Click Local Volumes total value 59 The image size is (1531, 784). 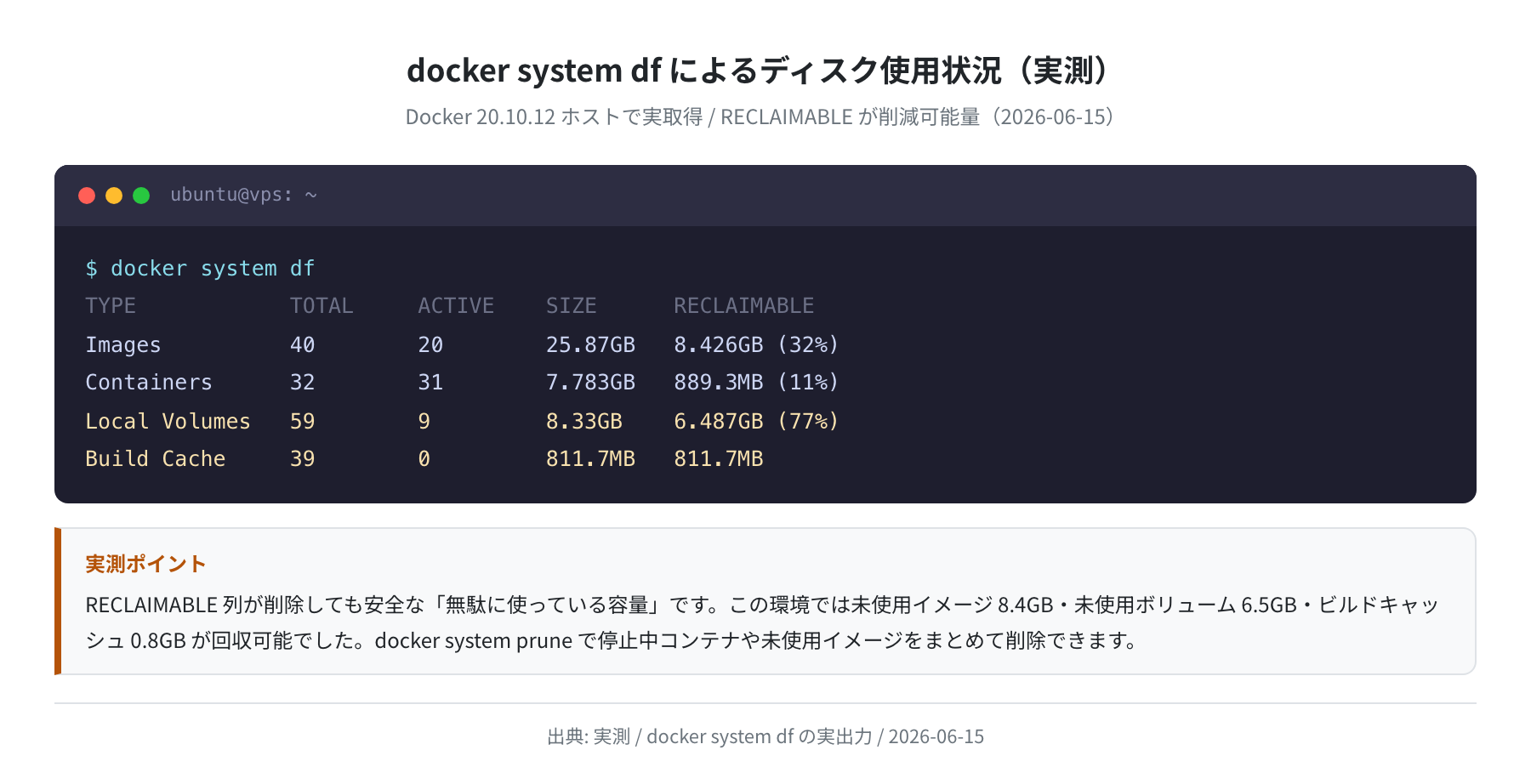tap(303, 422)
